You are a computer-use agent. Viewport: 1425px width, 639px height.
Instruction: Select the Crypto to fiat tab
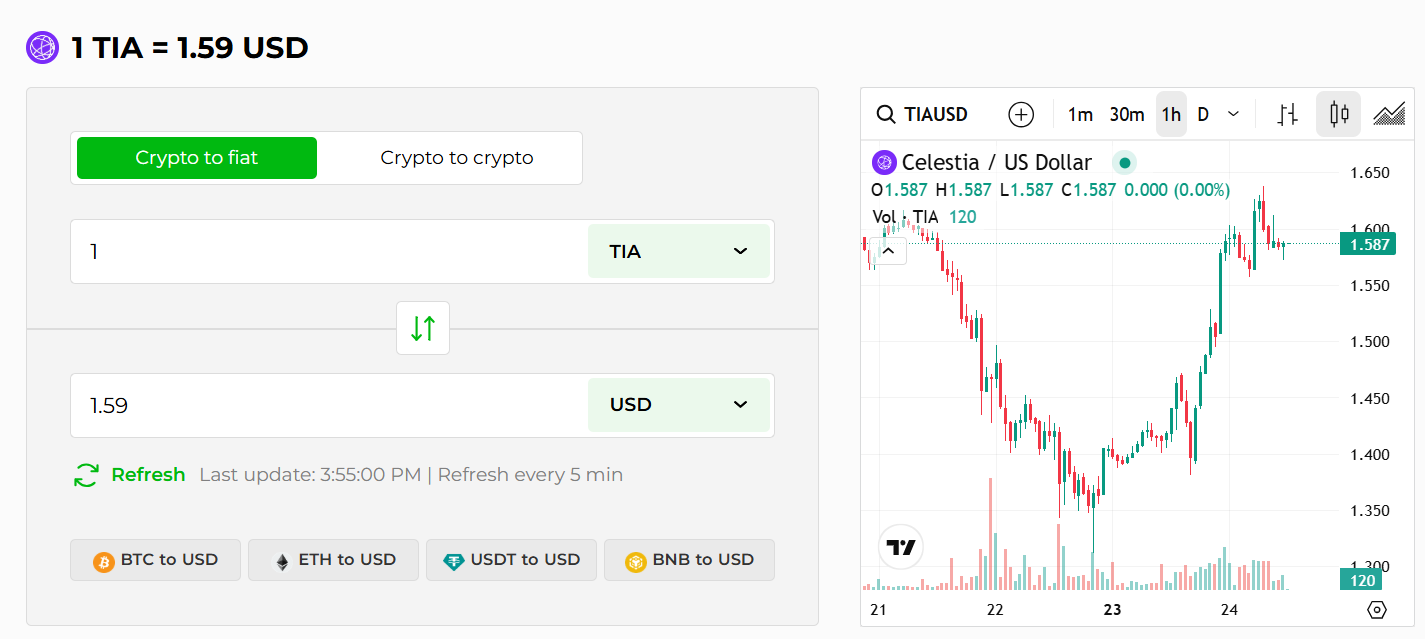click(x=196, y=157)
